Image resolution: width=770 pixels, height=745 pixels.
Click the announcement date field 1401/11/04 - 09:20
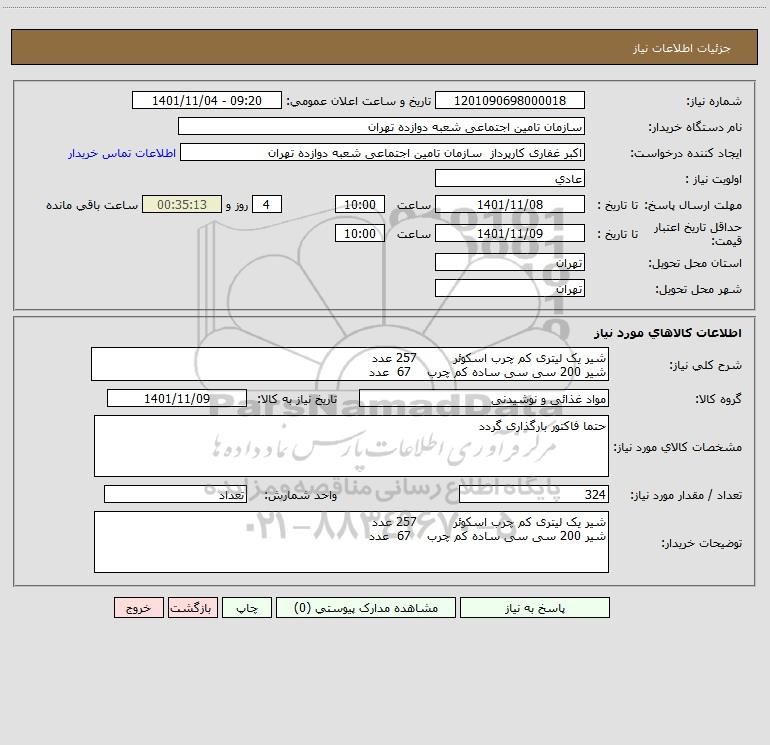[207, 100]
